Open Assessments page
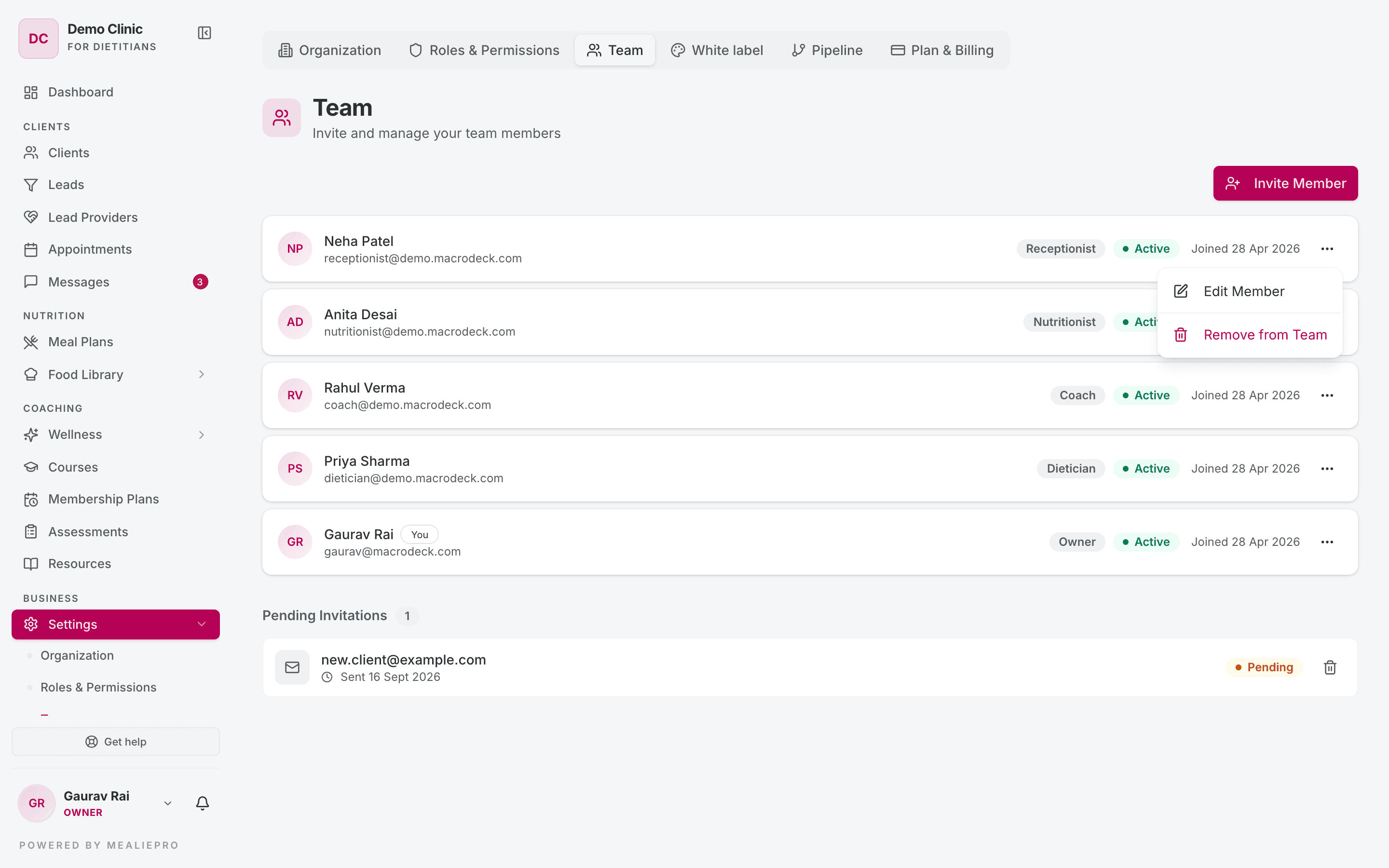This screenshot has width=1389, height=868. point(115,531)
